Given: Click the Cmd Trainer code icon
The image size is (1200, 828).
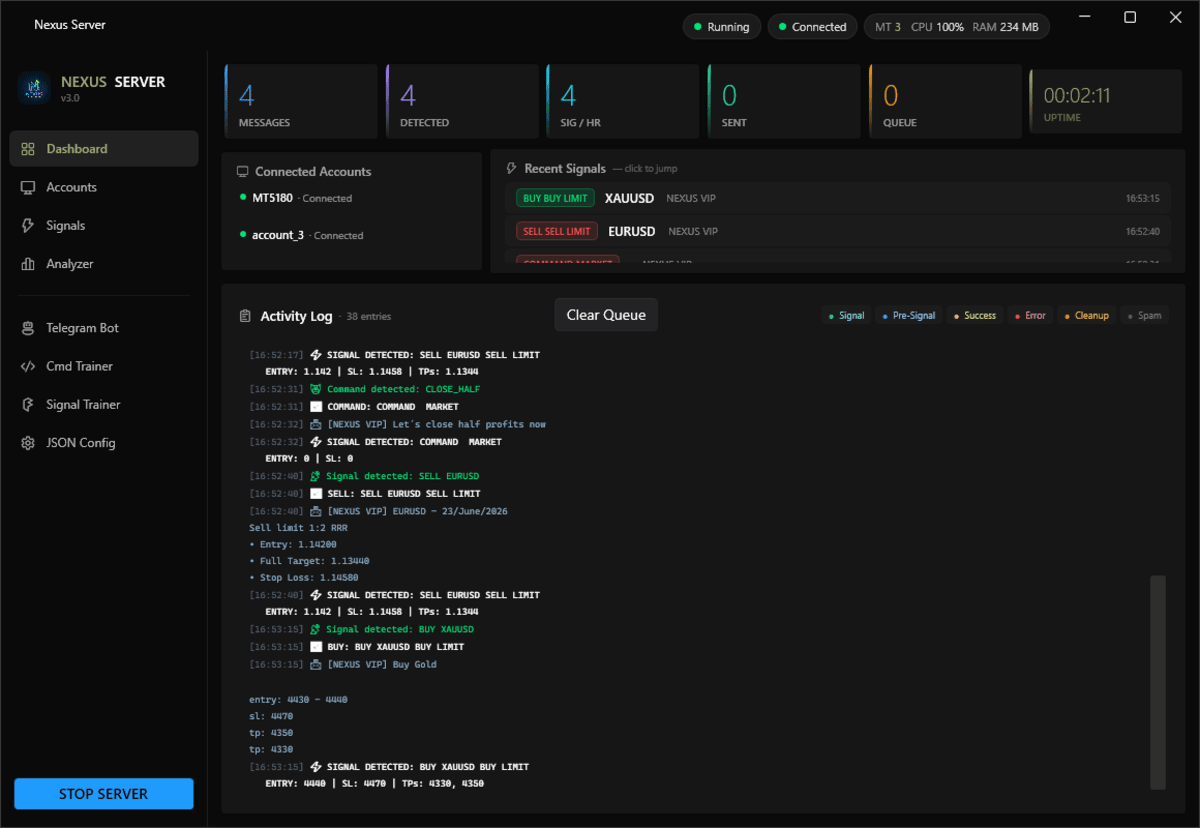Looking at the screenshot, I should point(28,366).
